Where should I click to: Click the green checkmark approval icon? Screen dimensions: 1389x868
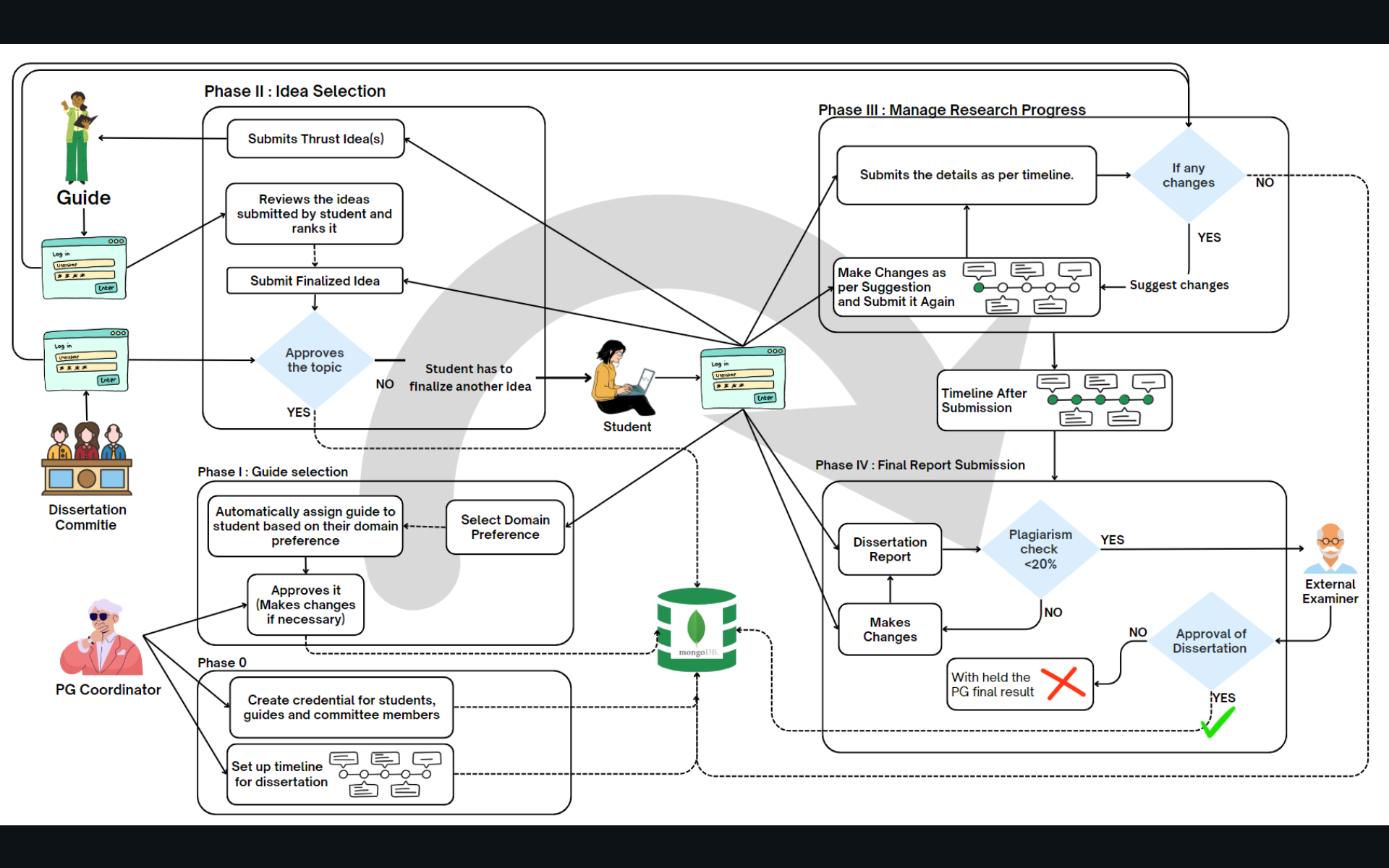pos(1218,722)
